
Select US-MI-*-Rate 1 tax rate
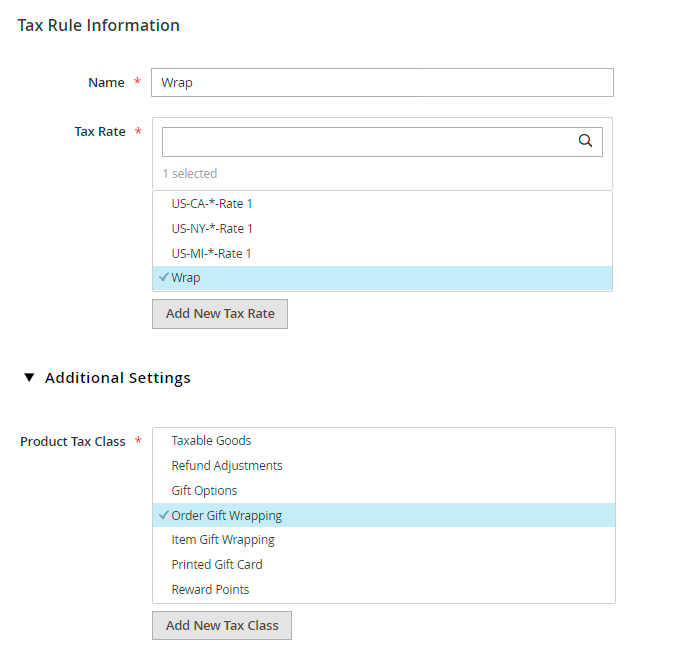[x=212, y=253]
